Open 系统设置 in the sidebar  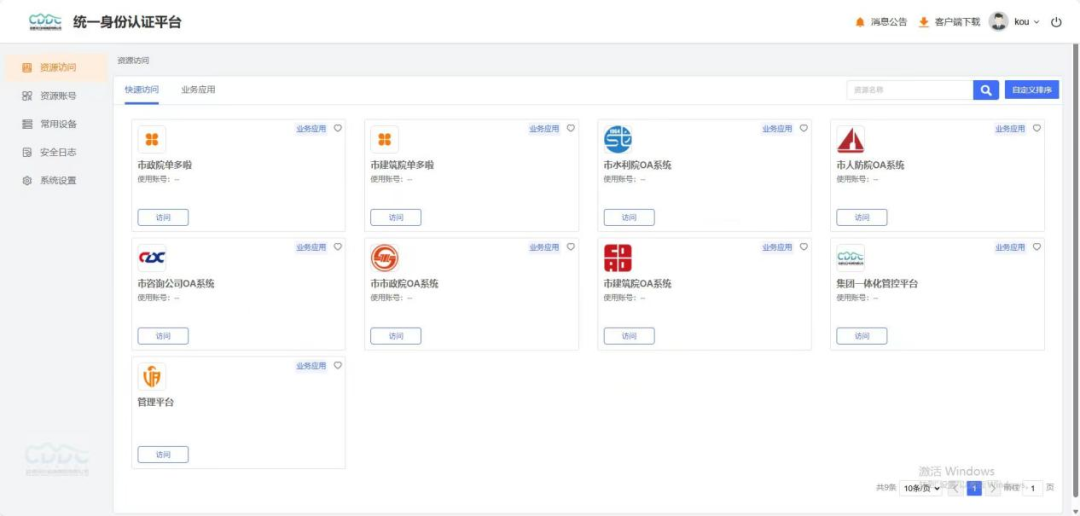pyautogui.click(x=57, y=181)
